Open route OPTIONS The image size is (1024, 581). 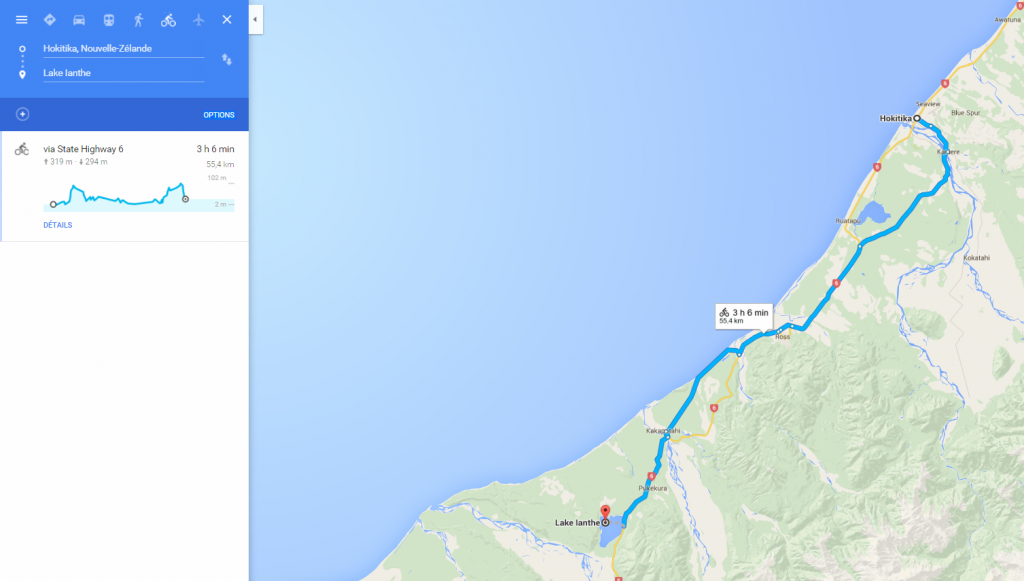click(x=219, y=115)
